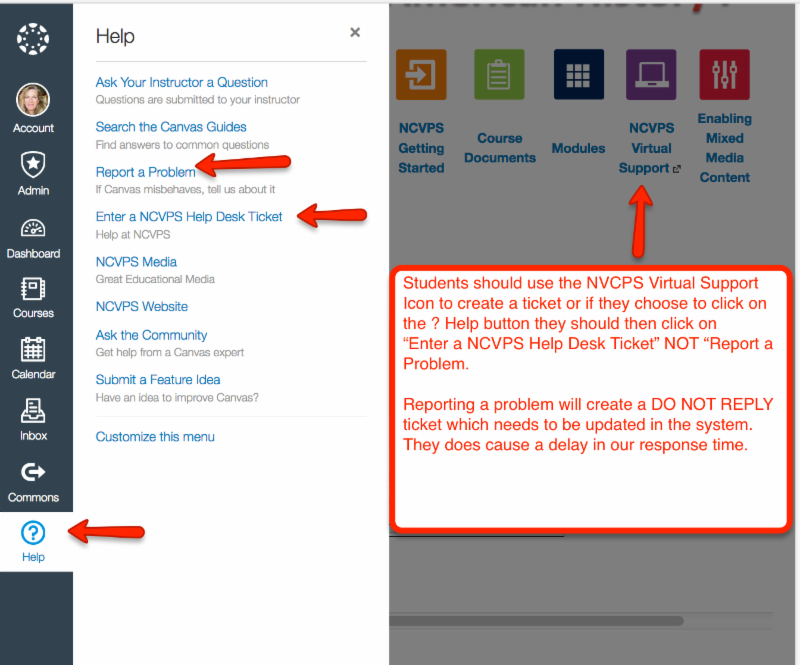The width and height of the screenshot is (800, 665).
Task: Click the dark blue Modules grid icon
Action: click(x=579, y=75)
